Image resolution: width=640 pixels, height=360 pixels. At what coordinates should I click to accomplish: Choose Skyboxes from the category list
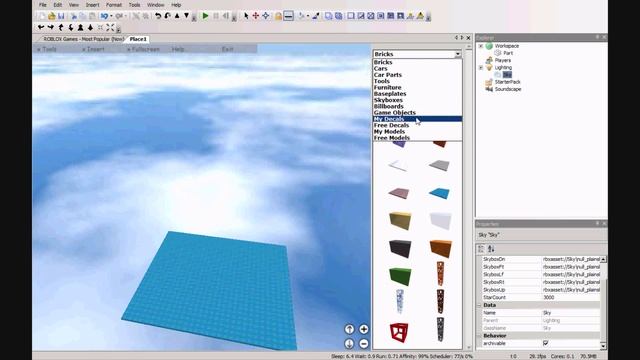coord(418,100)
